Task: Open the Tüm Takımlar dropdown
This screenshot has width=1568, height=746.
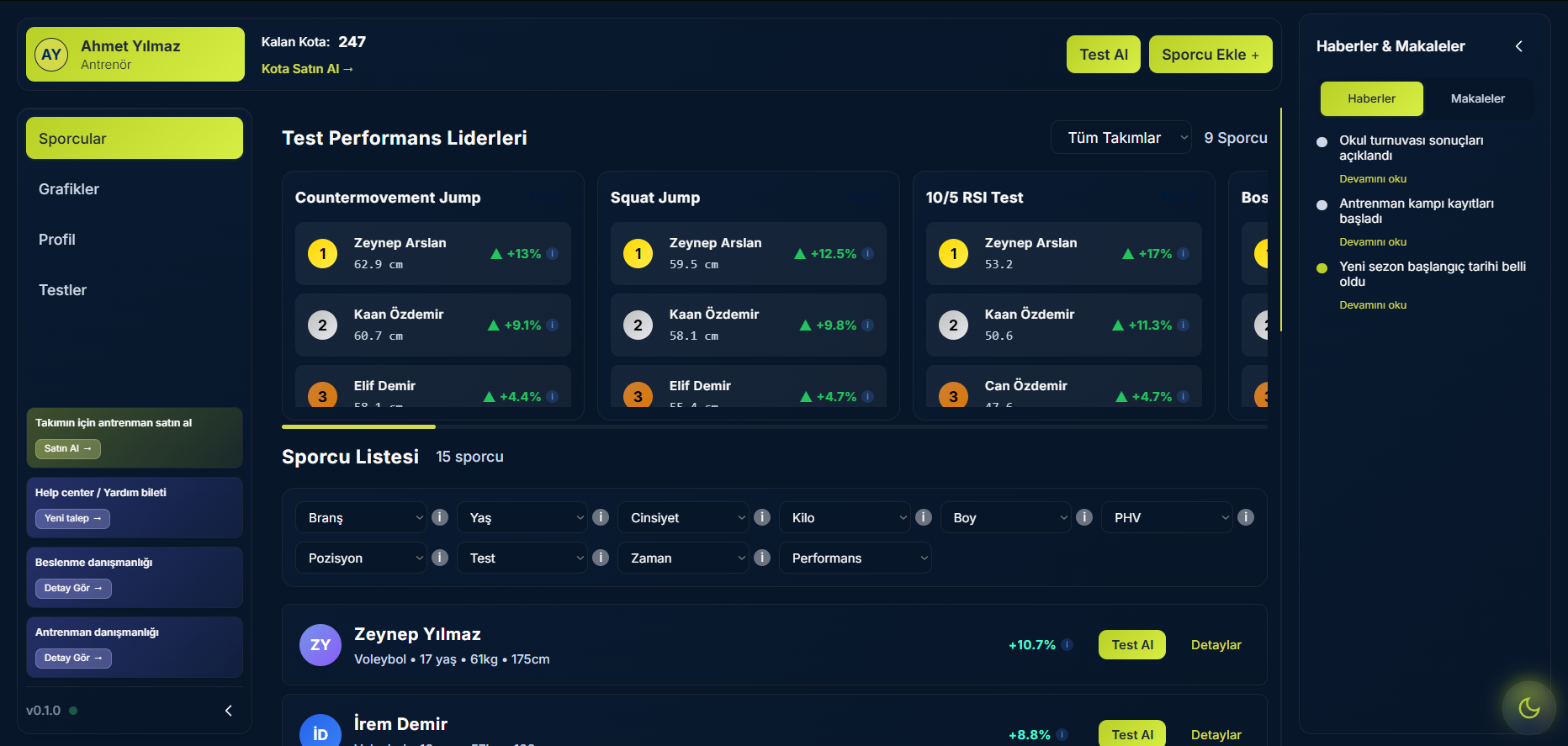Action: [1120, 138]
